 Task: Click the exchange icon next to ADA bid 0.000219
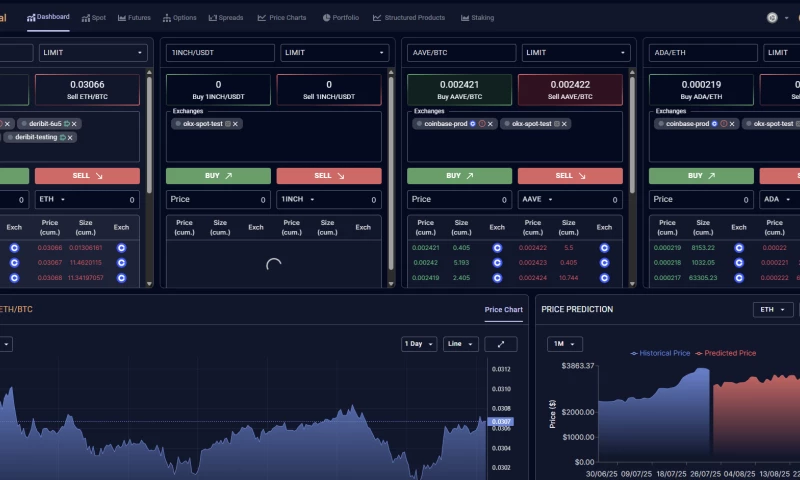(x=739, y=248)
